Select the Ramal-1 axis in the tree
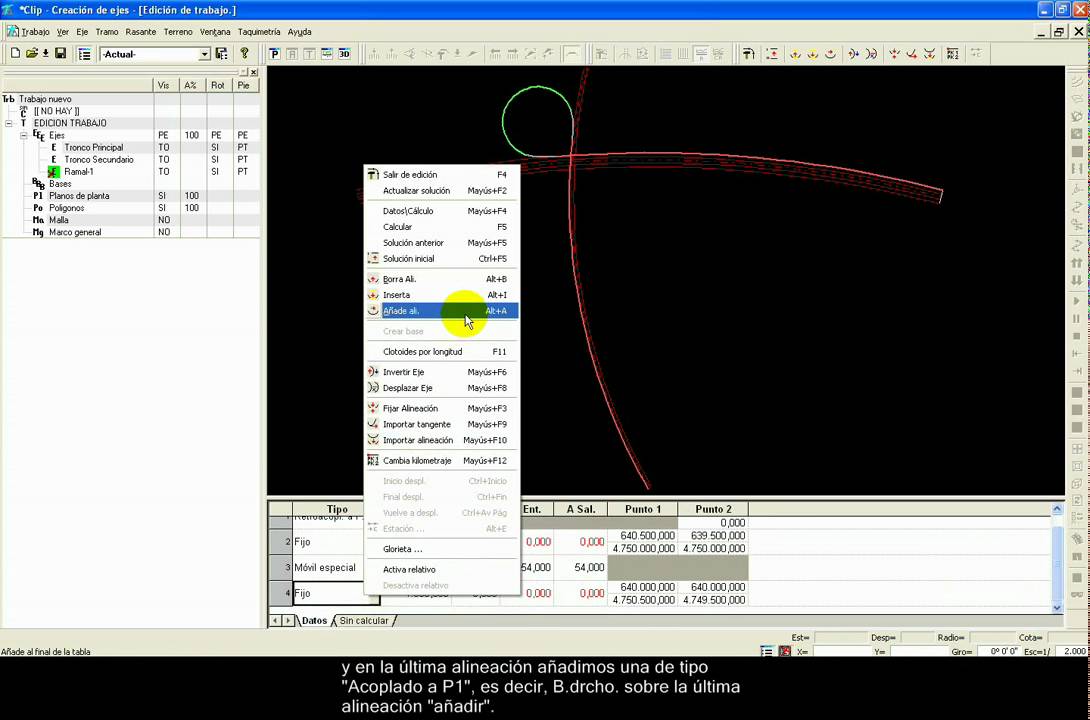This screenshot has width=1090, height=720. pos(79,172)
